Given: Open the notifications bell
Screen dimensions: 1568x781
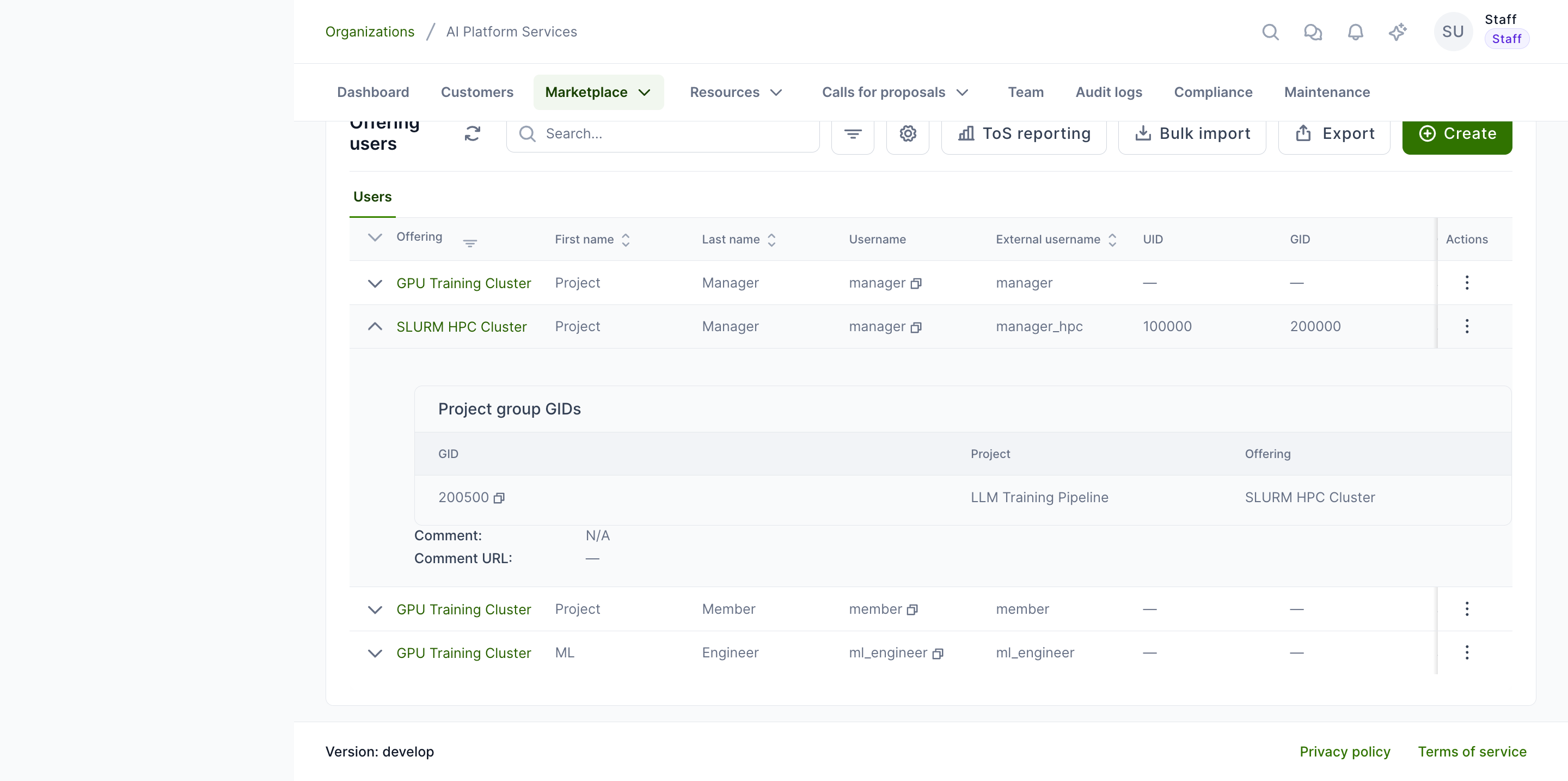Looking at the screenshot, I should point(1355,32).
